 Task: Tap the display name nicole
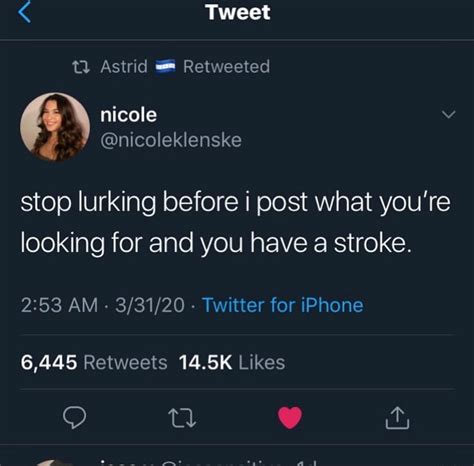tap(128, 115)
